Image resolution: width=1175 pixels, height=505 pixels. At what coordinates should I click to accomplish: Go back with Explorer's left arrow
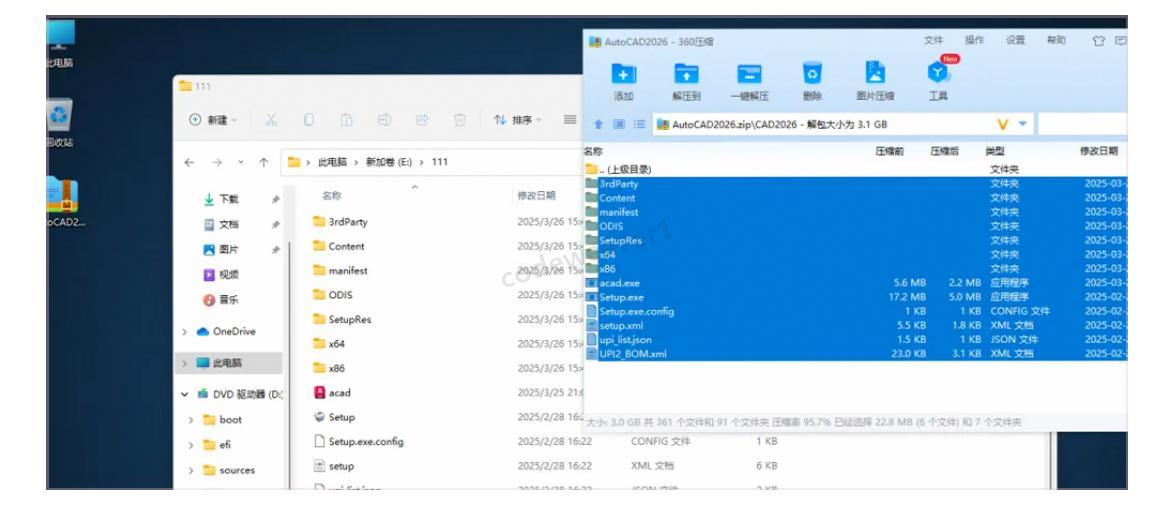point(190,162)
